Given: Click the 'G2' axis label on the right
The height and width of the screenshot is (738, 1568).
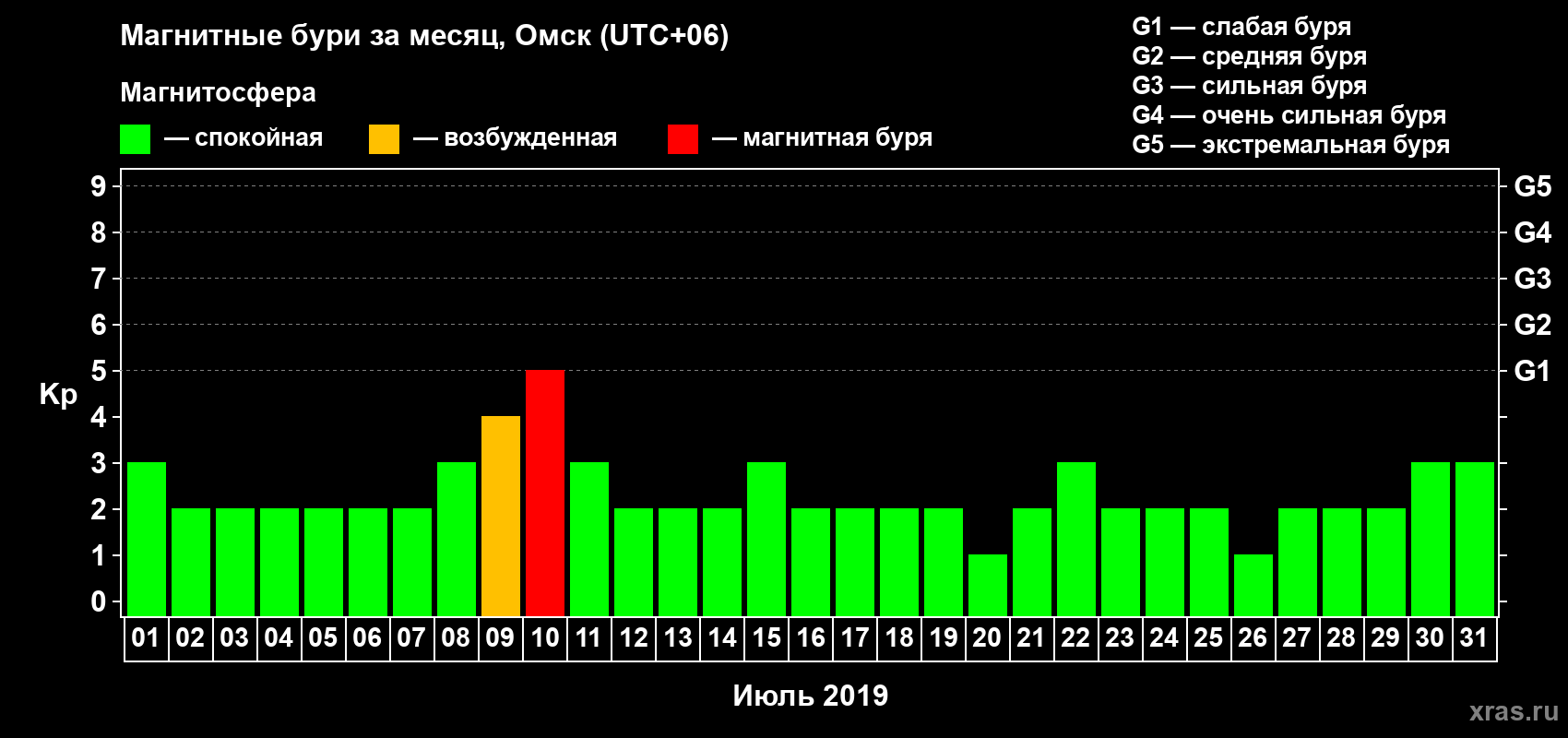Looking at the screenshot, I should click(x=1532, y=325).
